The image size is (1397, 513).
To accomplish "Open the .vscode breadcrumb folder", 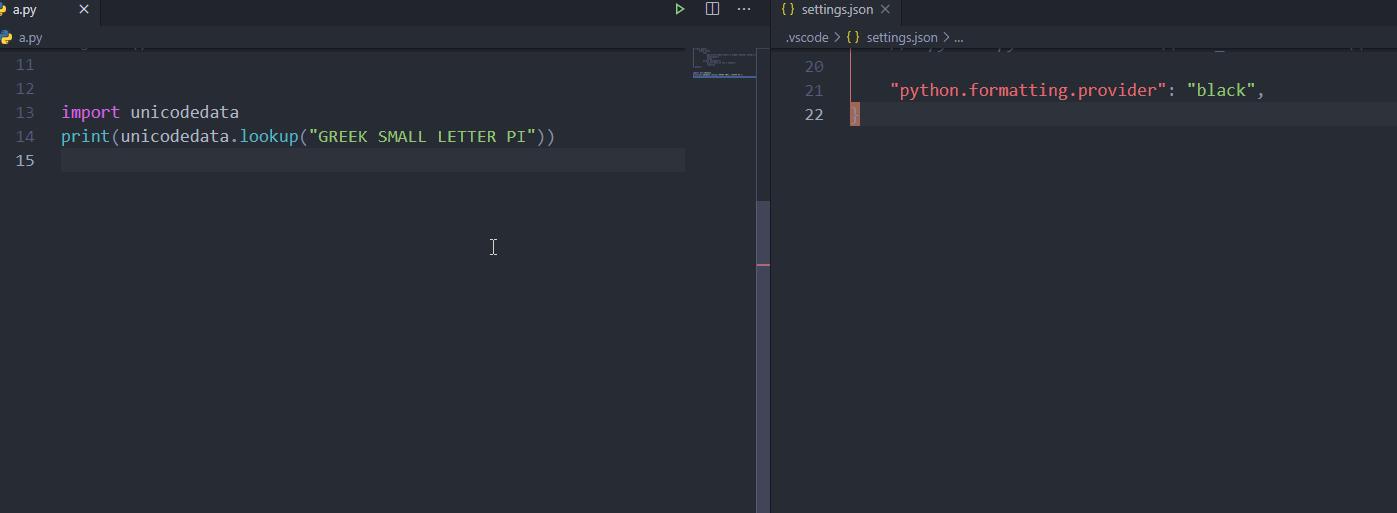I will [x=806, y=38].
